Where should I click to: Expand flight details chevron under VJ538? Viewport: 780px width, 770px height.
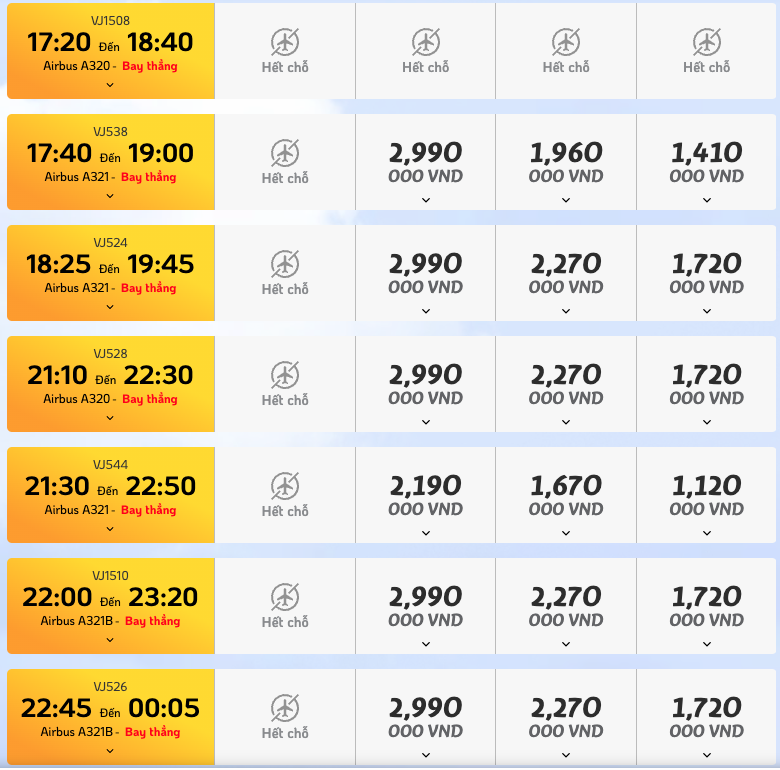(110, 196)
